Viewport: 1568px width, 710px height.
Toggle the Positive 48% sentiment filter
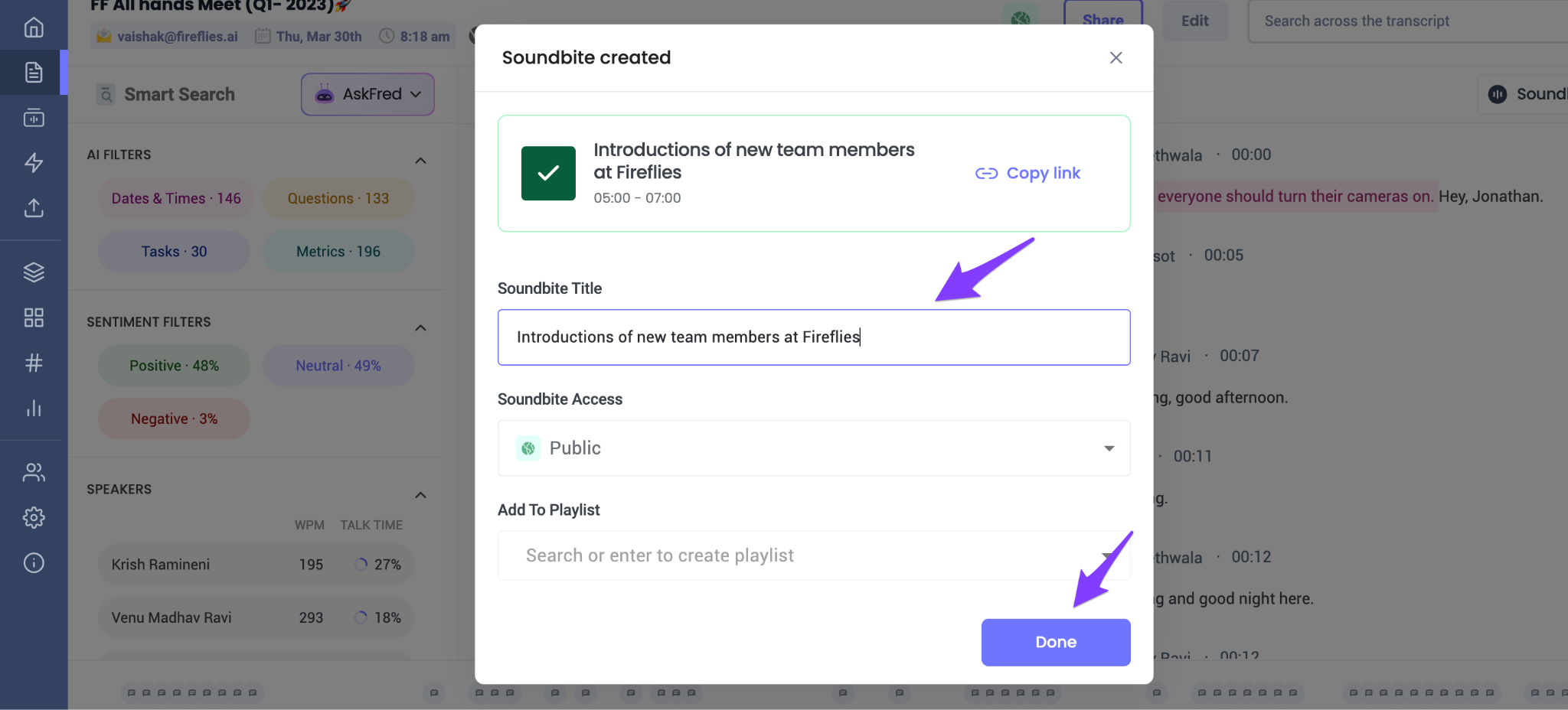(174, 366)
